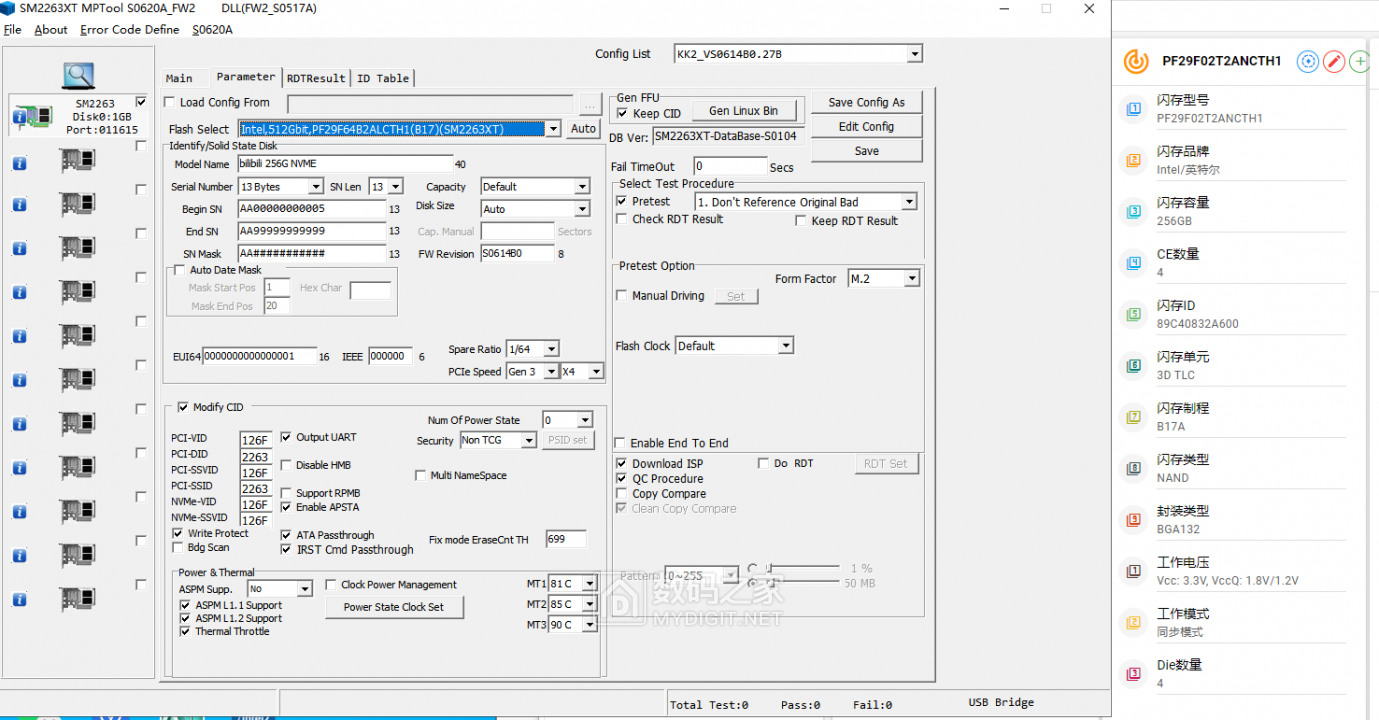Viewport: 1379px width, 720px height.
Task: Click the numbered icon beside 闪存ID
Action: pyautogui.click(x=1134, y=314)
